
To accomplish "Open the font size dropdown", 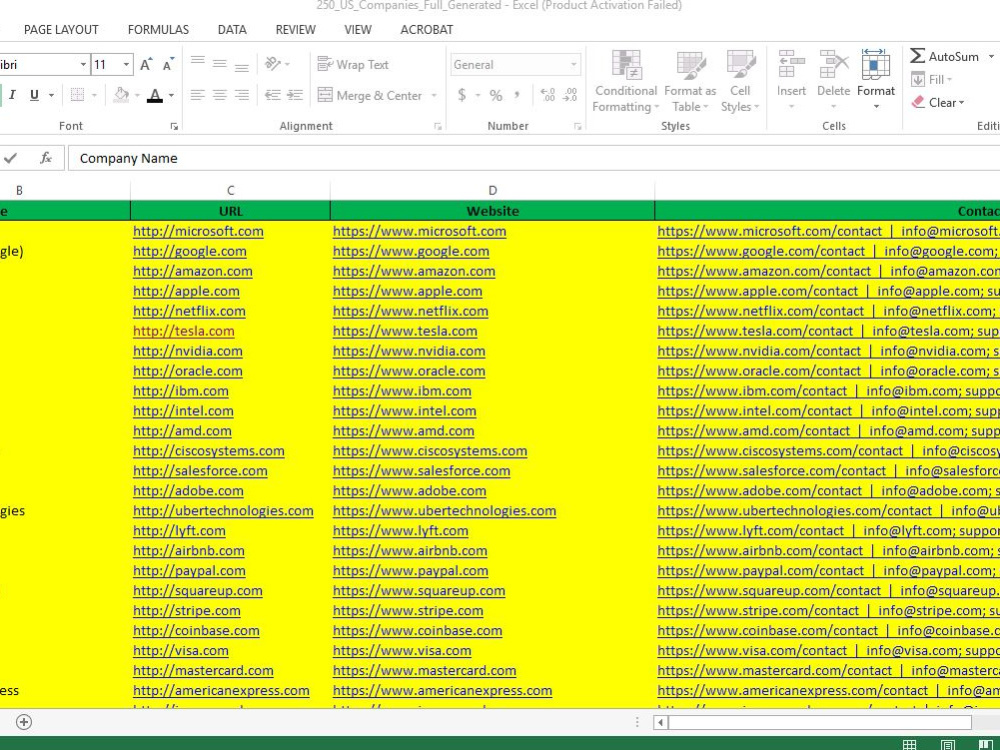I will point(126,64).
